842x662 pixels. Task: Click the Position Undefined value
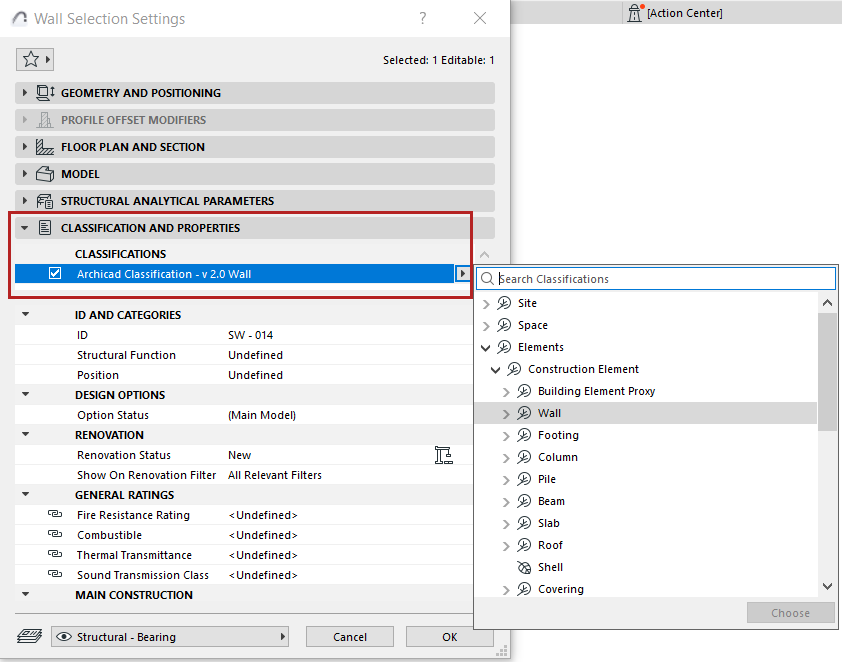point(255,375)
